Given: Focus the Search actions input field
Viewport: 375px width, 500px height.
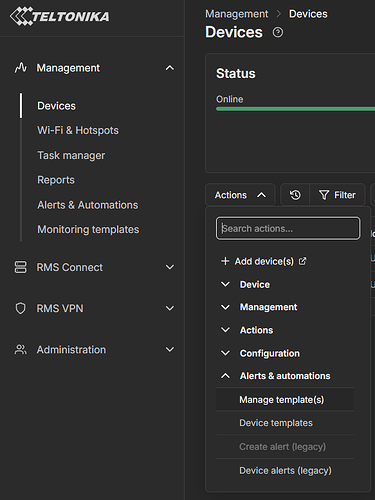Looking at the screenshot, I should pos(288,228).
